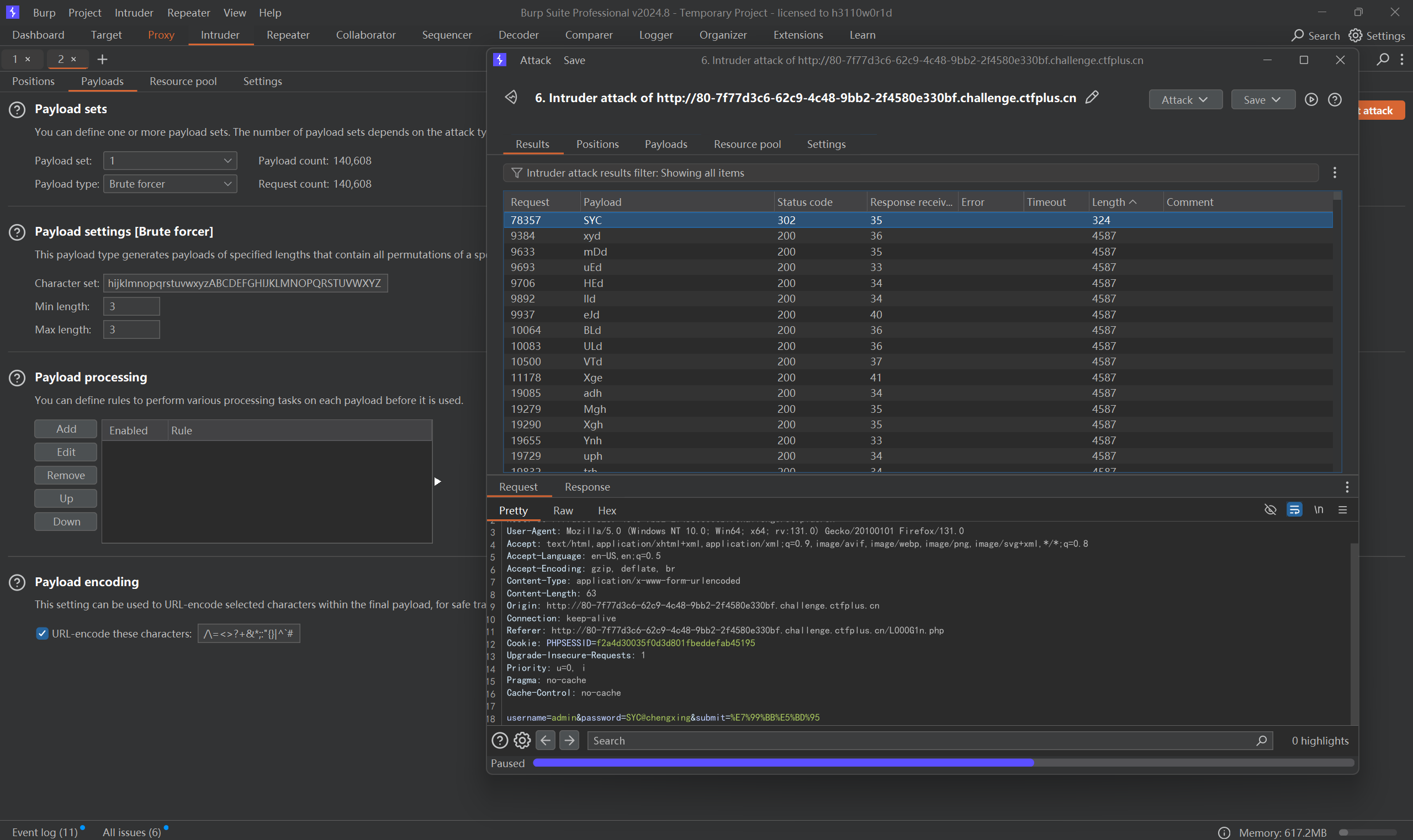Toggle URL-encode these characters checkbox
Viewport: 1413px width, 840px height.
42,634
